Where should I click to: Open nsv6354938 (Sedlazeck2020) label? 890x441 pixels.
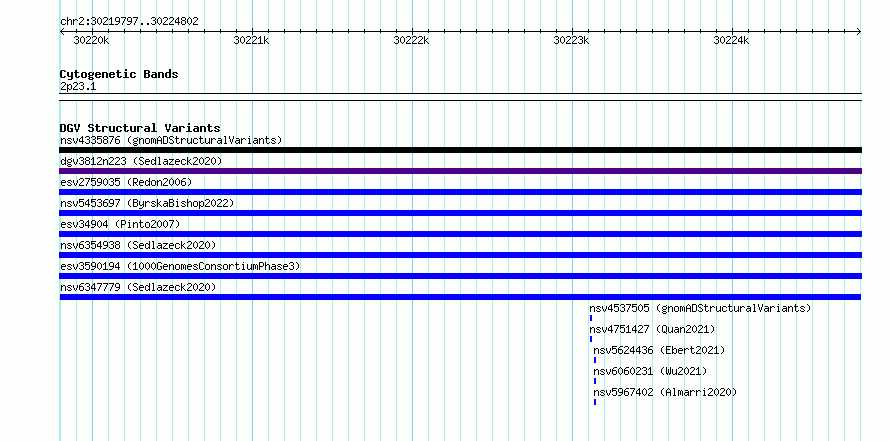[138, 245]
